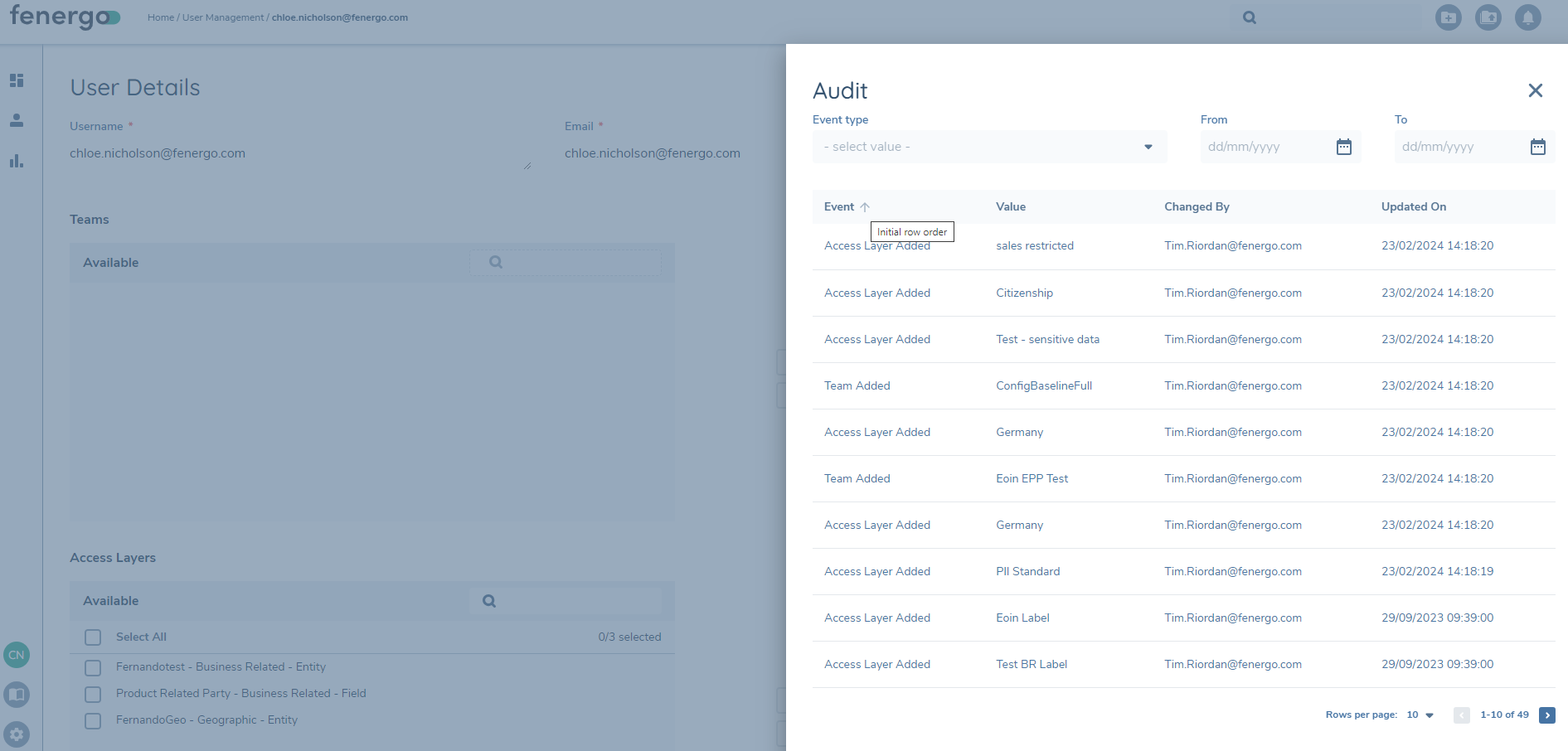Tick the Select All checkbox under Access Layers
Viewport: 1568px width, 751px height.
tap(92, 637)
